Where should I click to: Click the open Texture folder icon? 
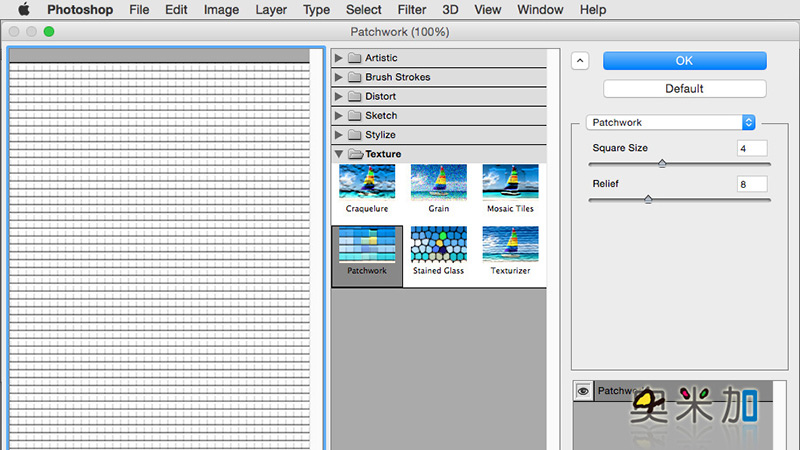coord(356,154)
